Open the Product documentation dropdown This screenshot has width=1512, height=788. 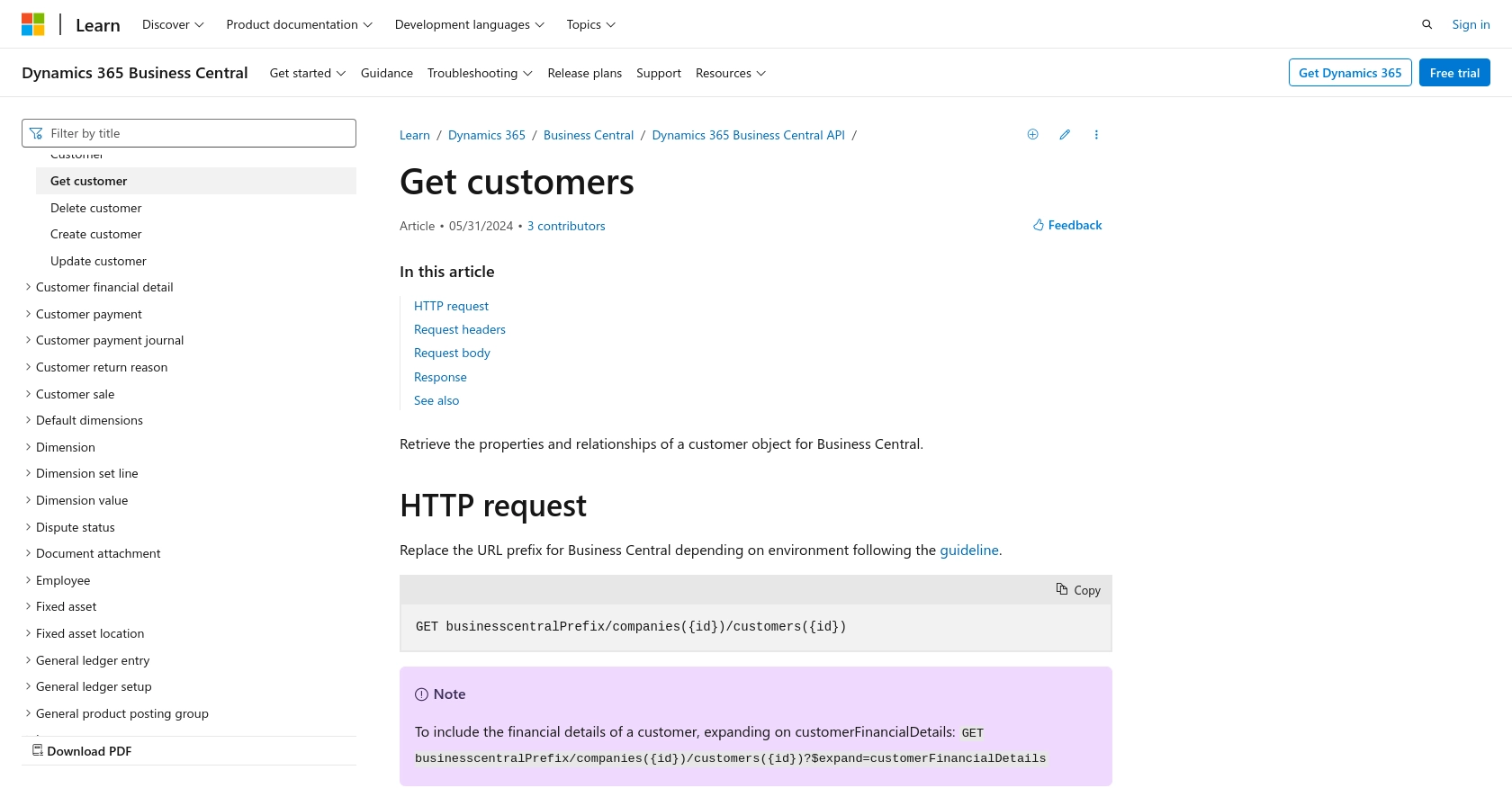(299, 24)
